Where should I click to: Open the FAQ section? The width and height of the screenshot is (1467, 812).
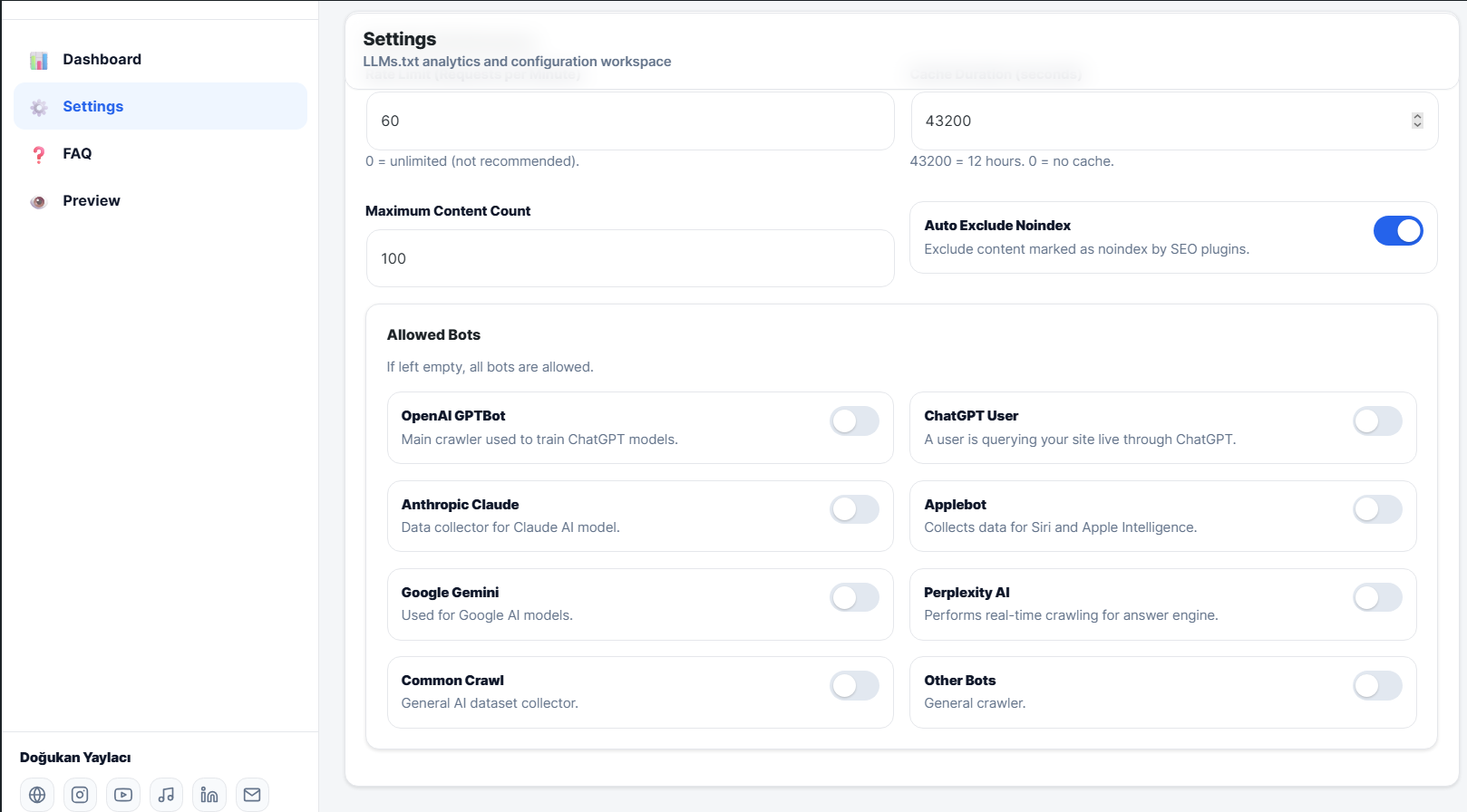coord(160,154)
